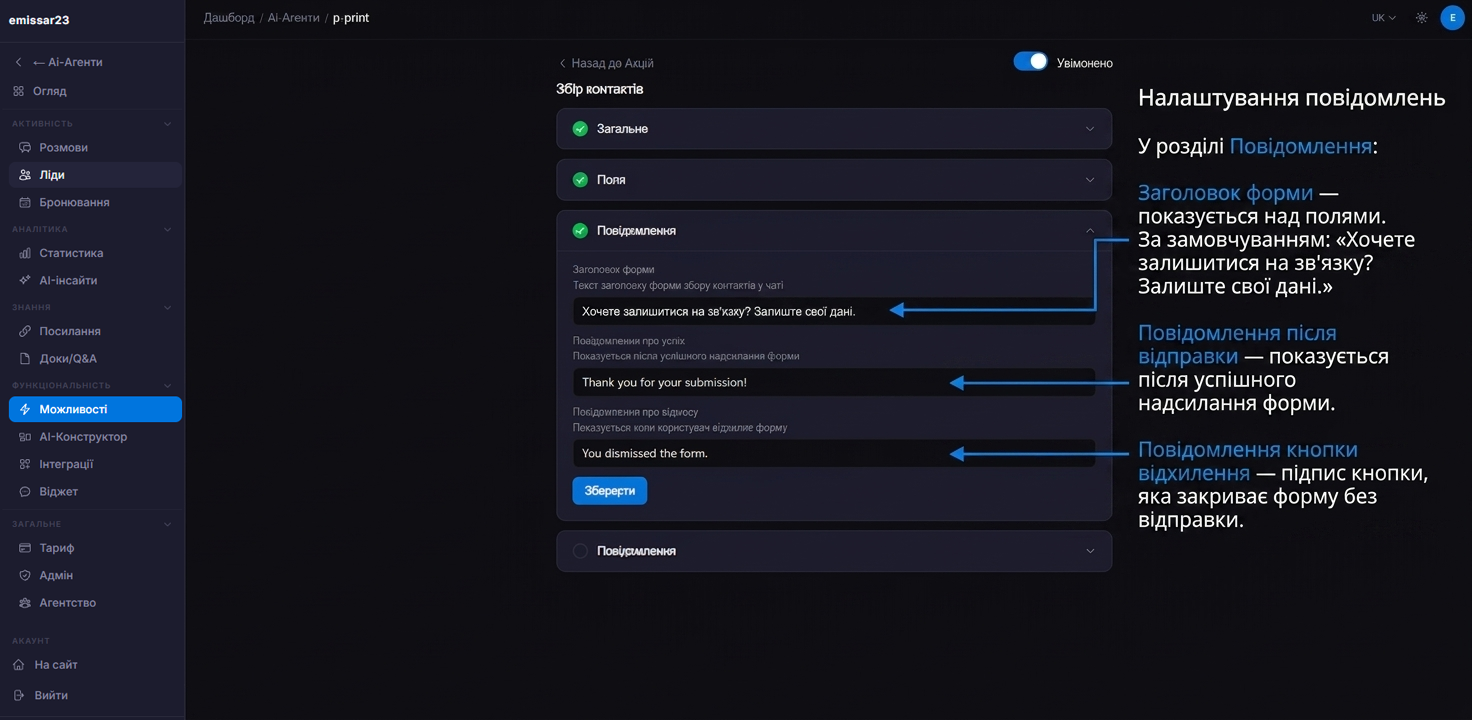This screenshot has width=1472, height=720.
Task: Open AI-інсайти section
Action: [x=68, y=280]
